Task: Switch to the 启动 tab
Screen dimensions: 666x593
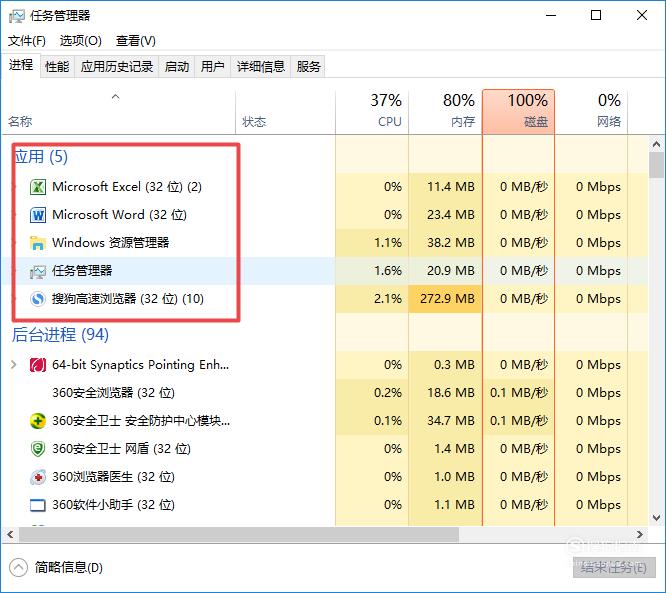Action: tap(177, 67)
